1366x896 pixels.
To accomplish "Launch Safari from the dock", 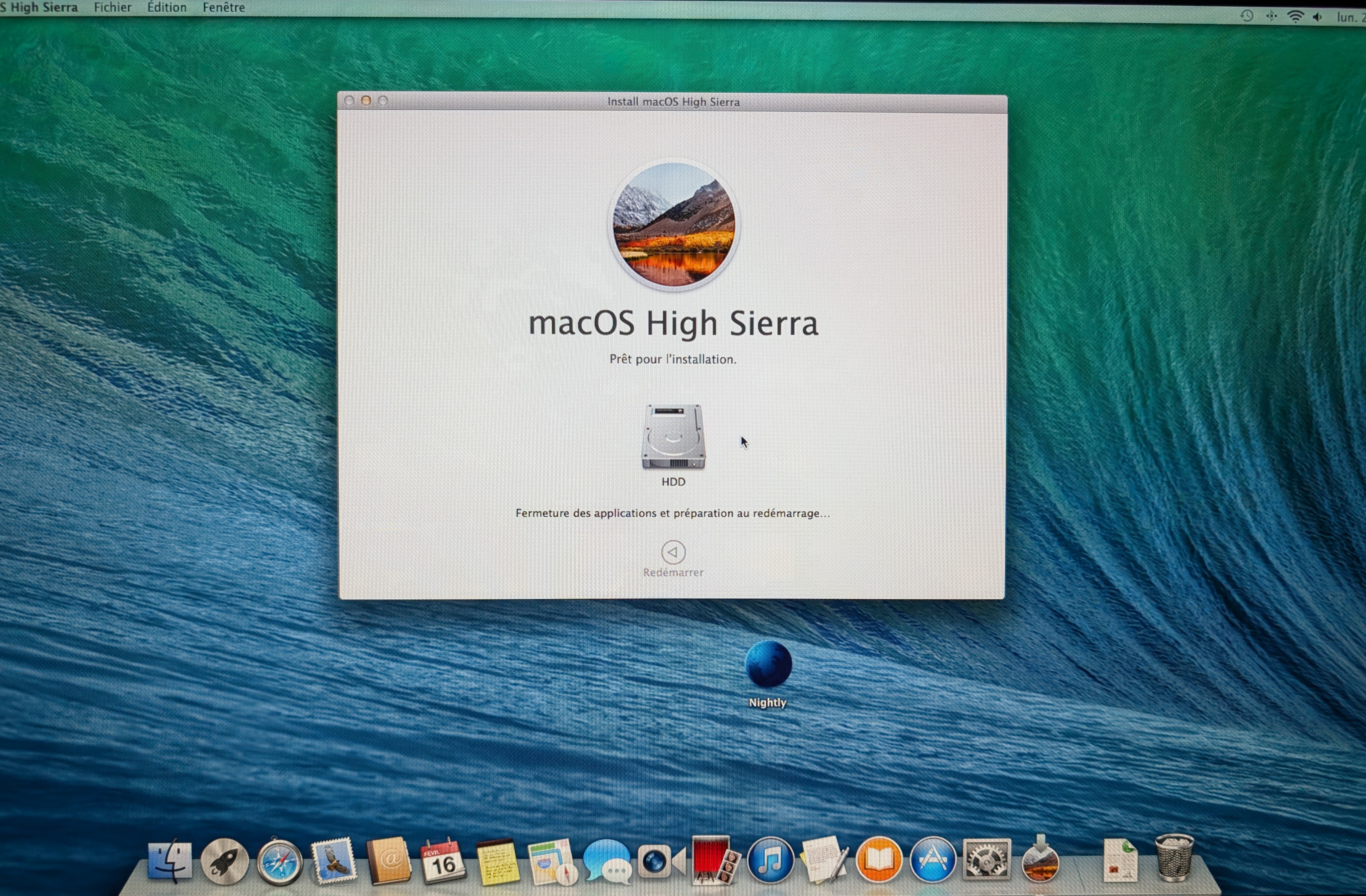I will click(280, 862).
